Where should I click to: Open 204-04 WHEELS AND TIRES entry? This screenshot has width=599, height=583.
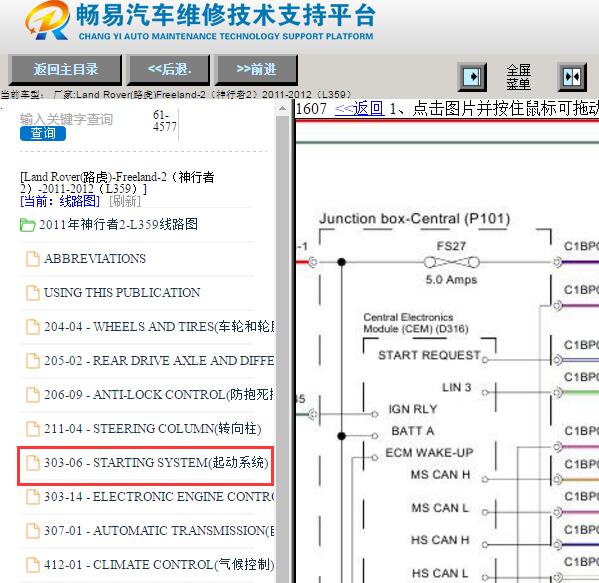(x=159, y=327)
